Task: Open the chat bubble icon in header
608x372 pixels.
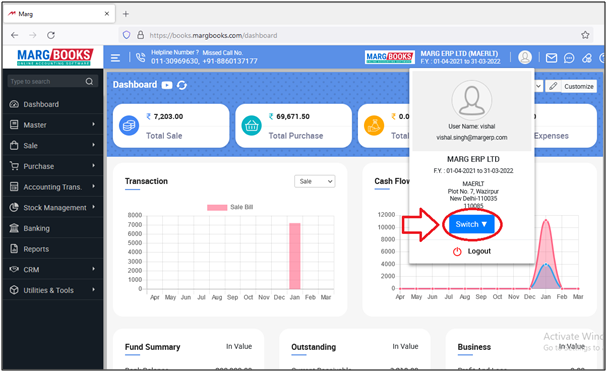Action: pos(569,58)
